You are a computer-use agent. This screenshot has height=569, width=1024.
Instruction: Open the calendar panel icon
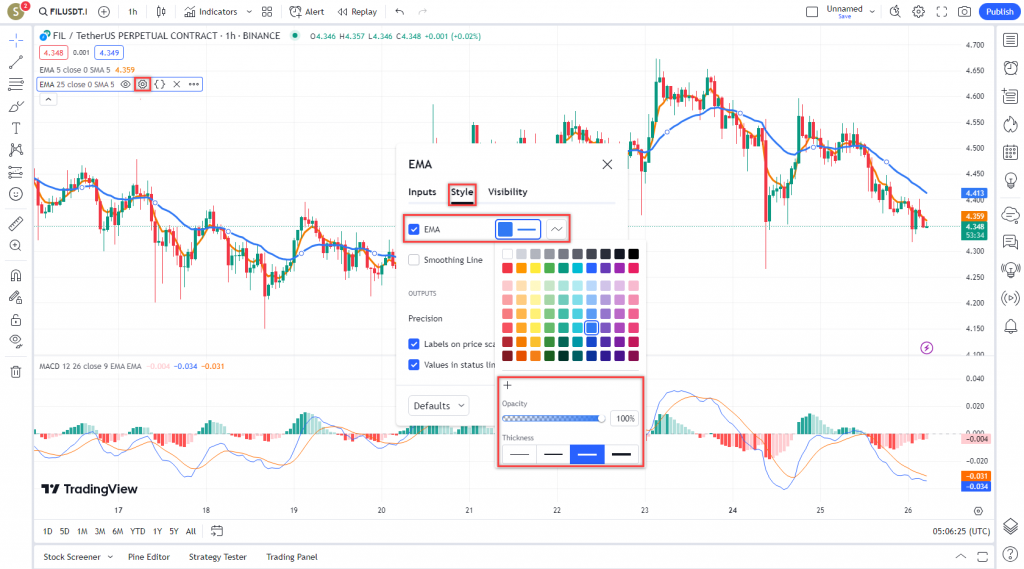coord(1010,152)
